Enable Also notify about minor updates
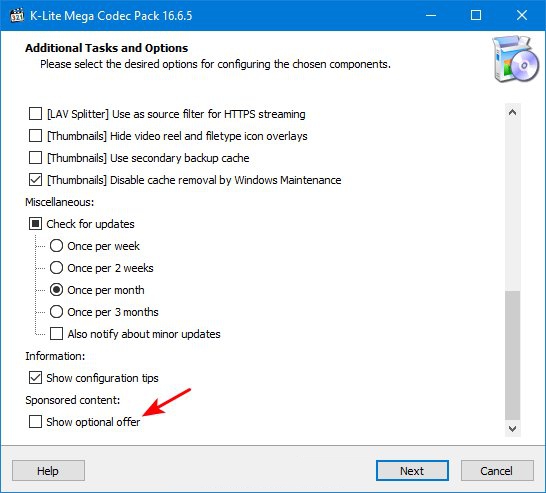 [56, 334]
